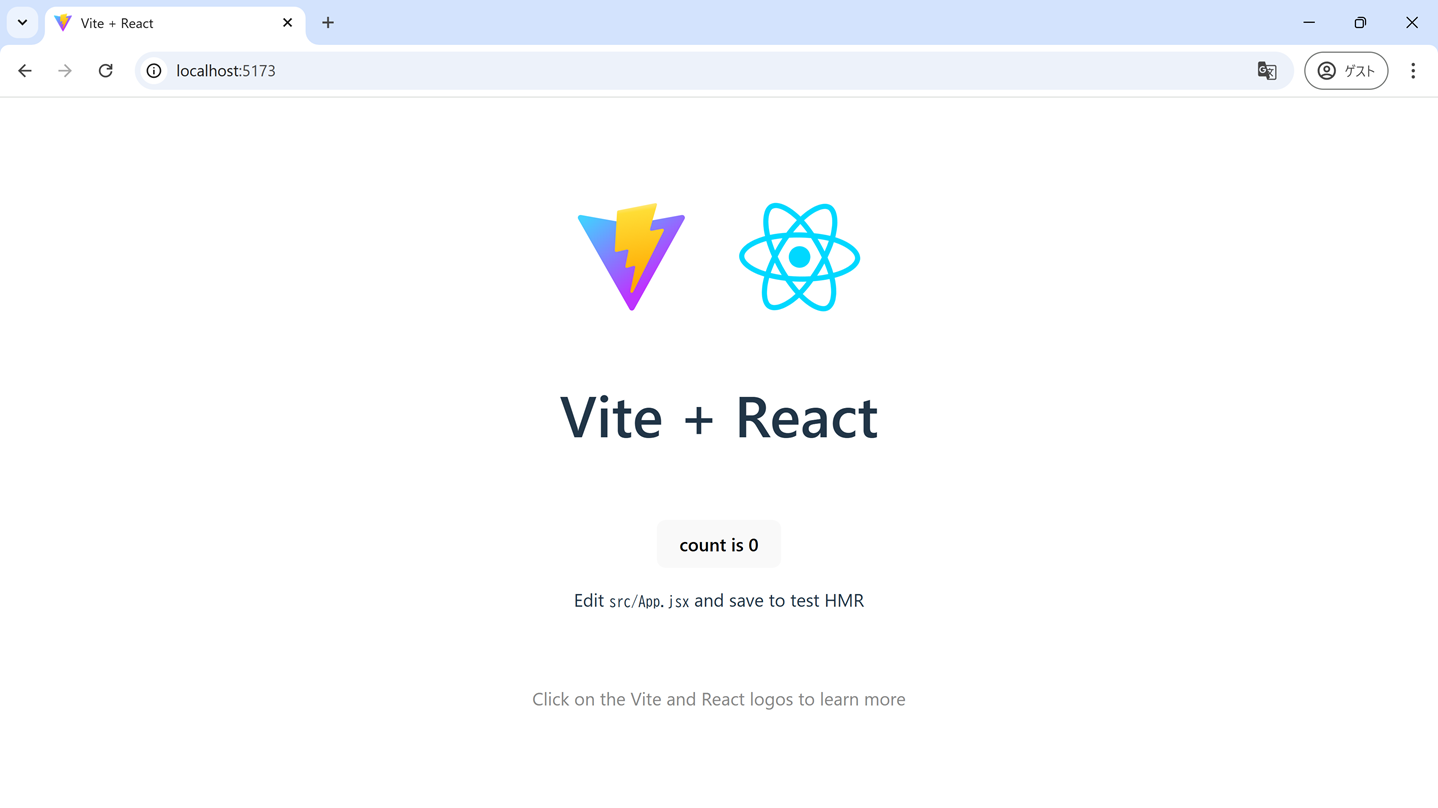Click the browser forward arrow
This screenshot has height=808, width=1438.
point(65,71)
